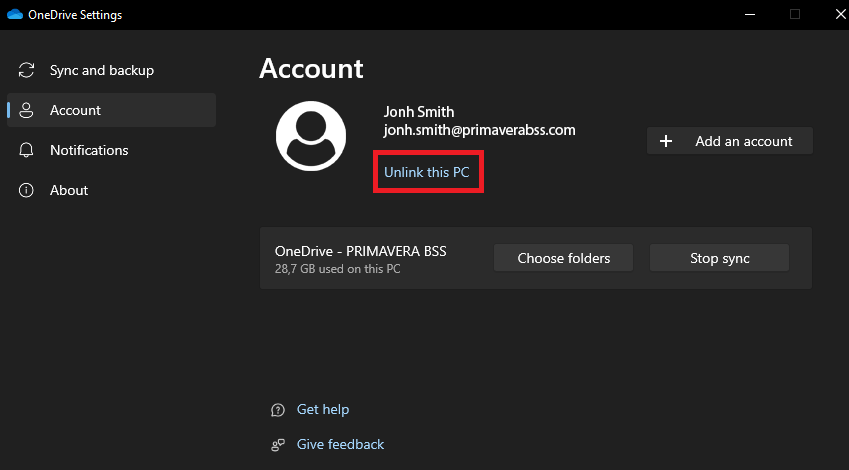Switch to the Notifications page
The width and height of the screenshot is (849, 470).
[x=112, y=151]
